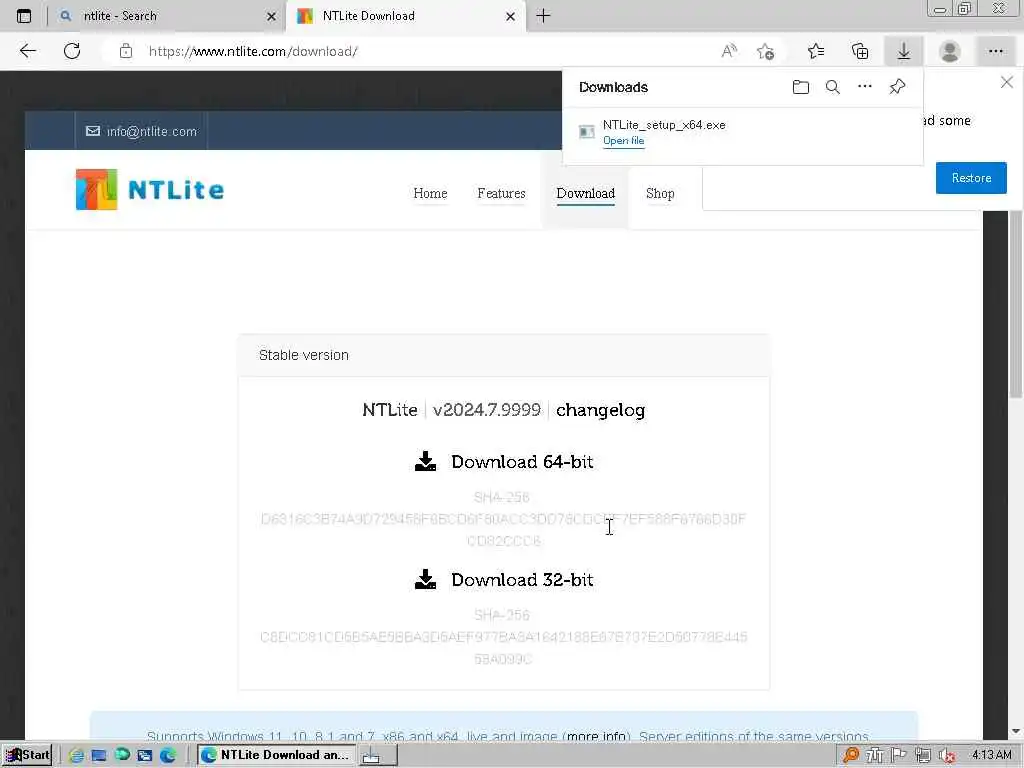The image size is (1024, 768).
Task: Click the page vertical scrollbar thumb
Action: pos(1016,304)
